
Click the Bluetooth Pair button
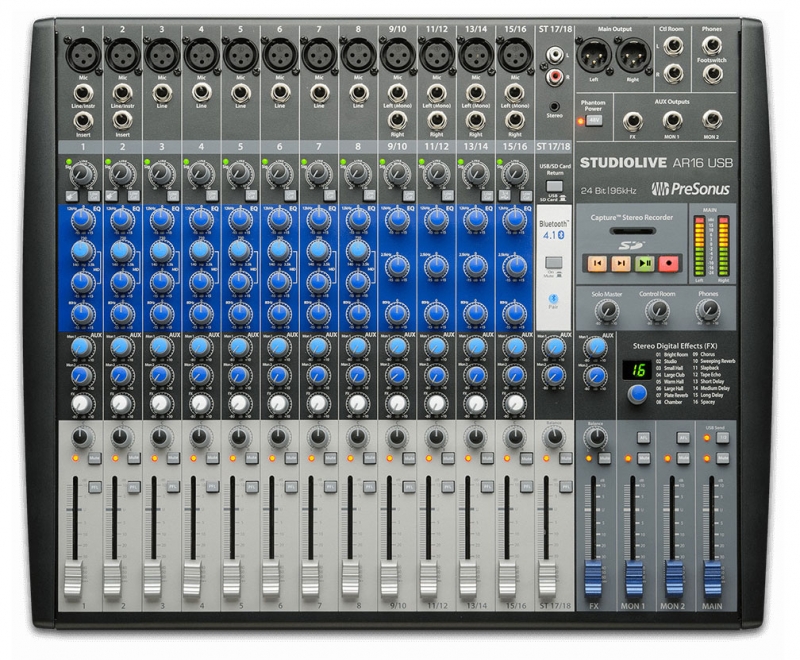coord(553,299)
